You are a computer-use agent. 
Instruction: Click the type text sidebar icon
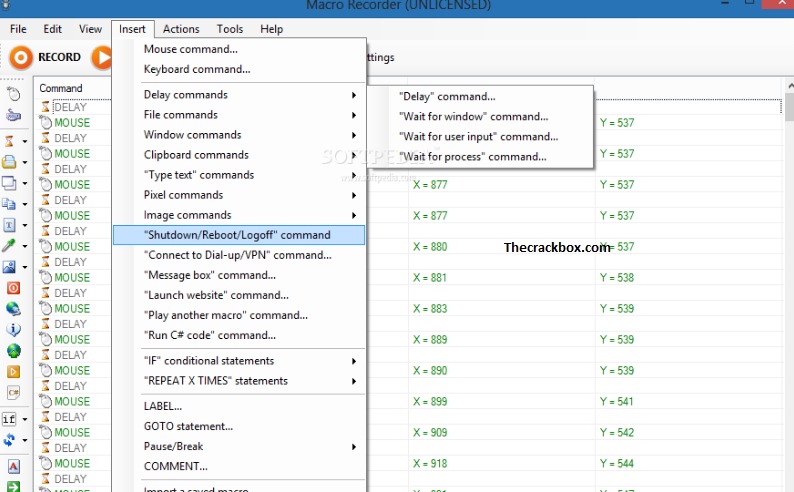pos(9,225)
